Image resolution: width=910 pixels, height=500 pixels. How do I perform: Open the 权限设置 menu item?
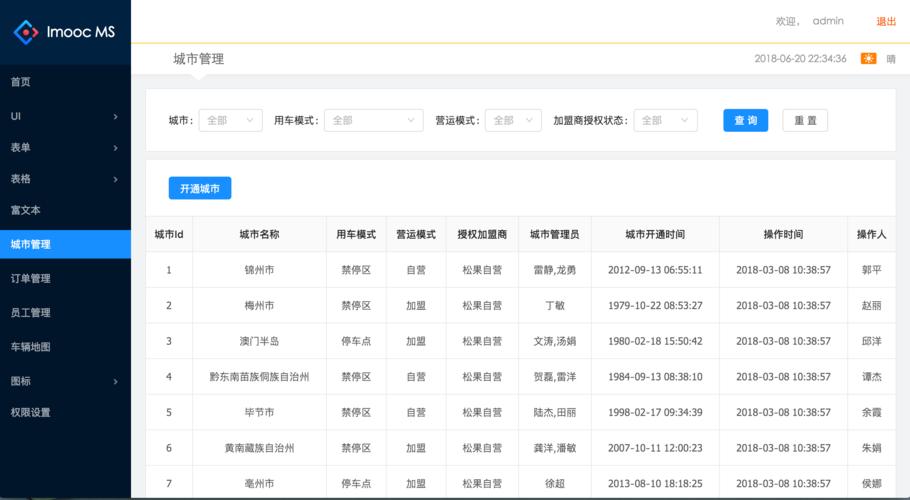tap(66, 412)
